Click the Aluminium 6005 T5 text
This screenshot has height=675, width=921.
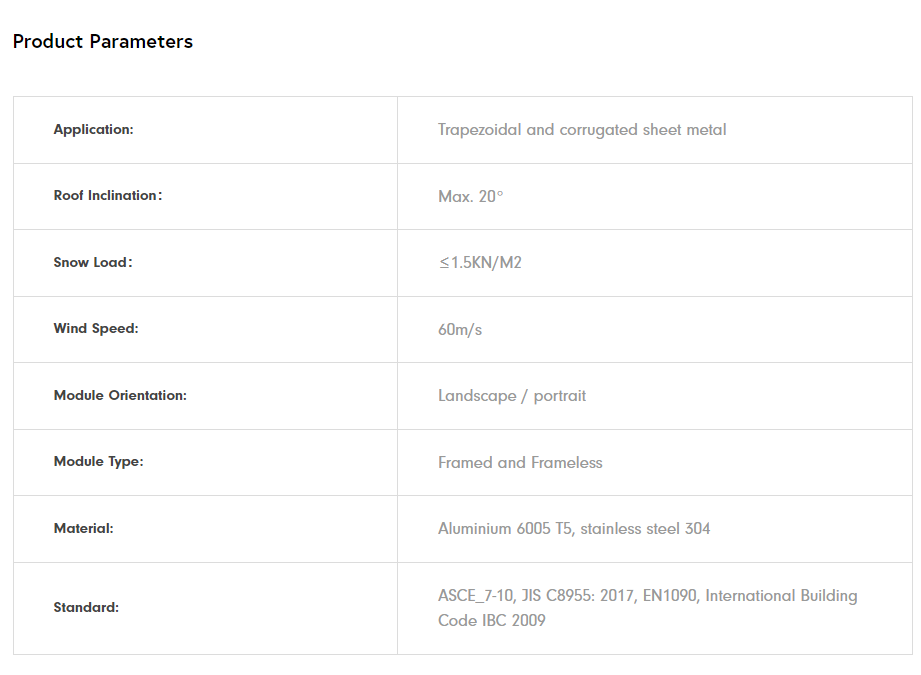coord(505,529)
